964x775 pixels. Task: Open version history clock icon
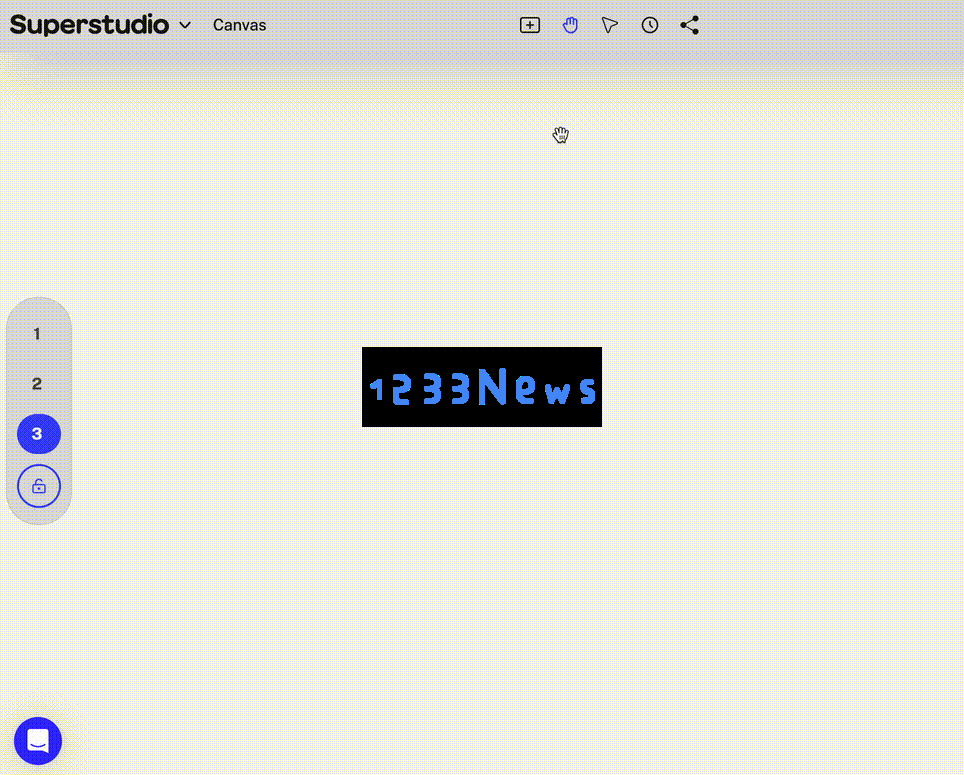(x=650, y=25)
